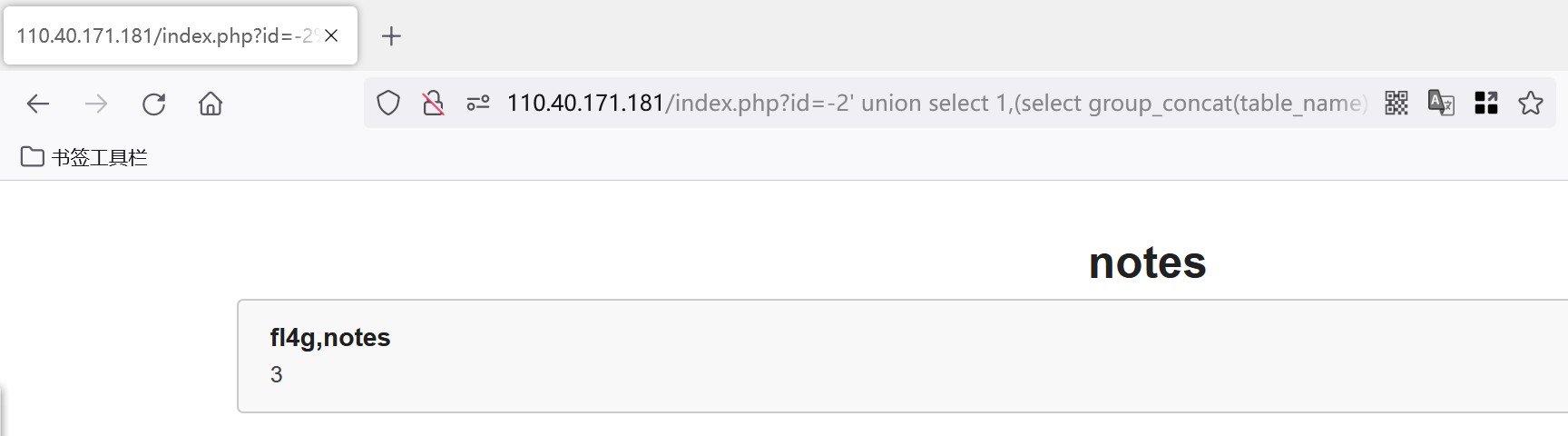The image size is (1568, 436).
Task: Translate this page with the translate icon
Action: point(1441,104)
